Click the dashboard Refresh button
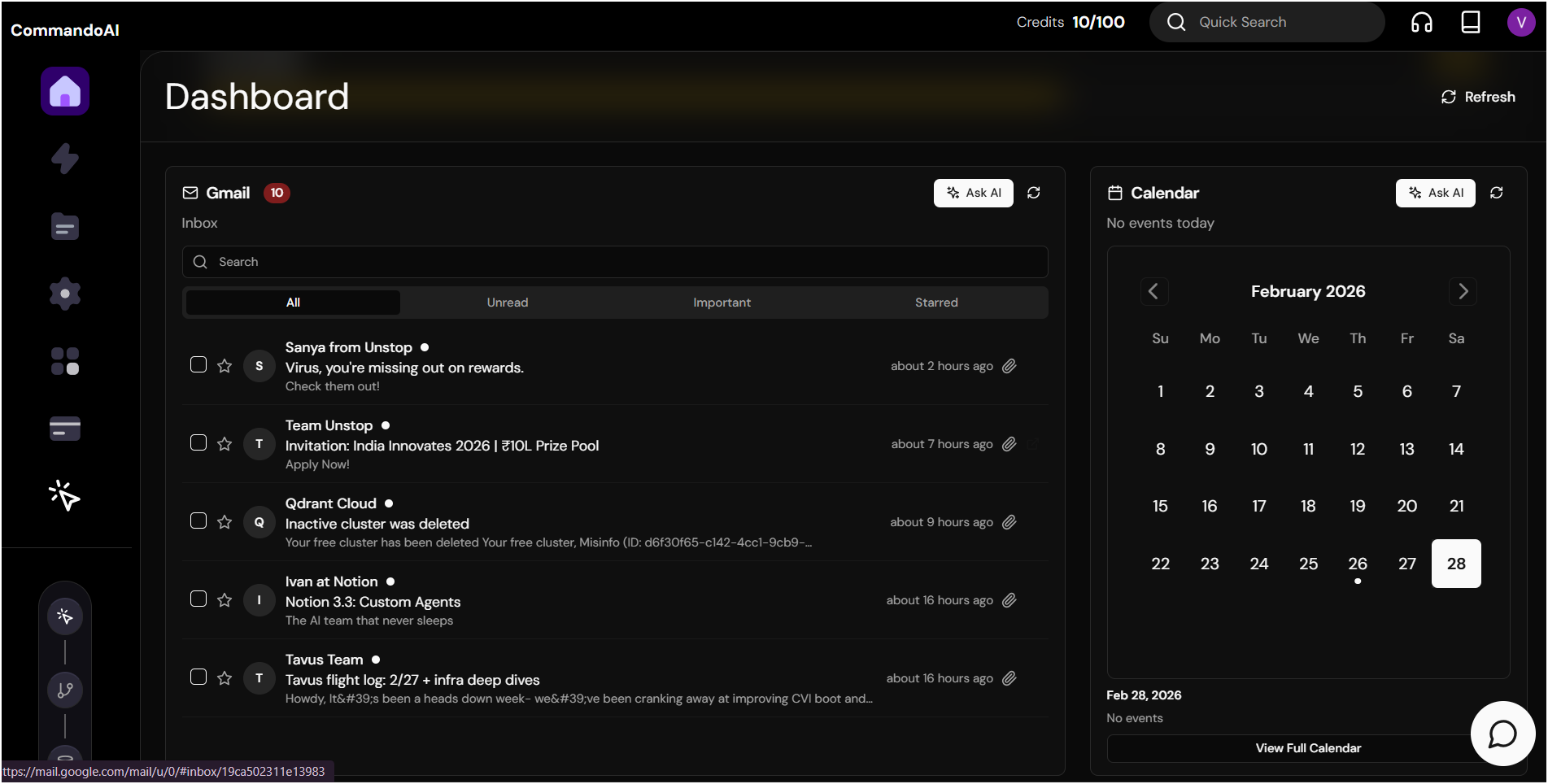This screenshot has width=1548, height=784. pyautogui.click(x=1478, y=97)
